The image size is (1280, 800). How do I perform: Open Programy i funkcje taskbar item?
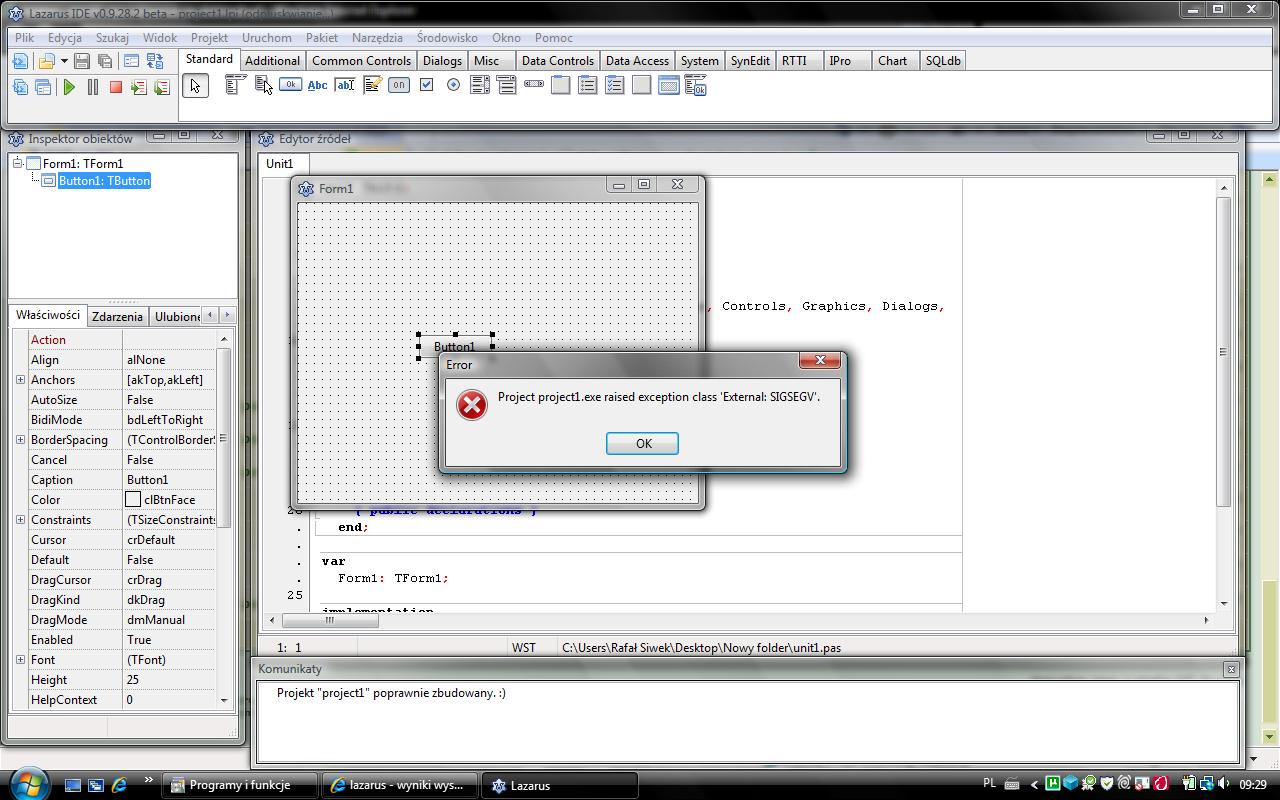coord(240,785)
